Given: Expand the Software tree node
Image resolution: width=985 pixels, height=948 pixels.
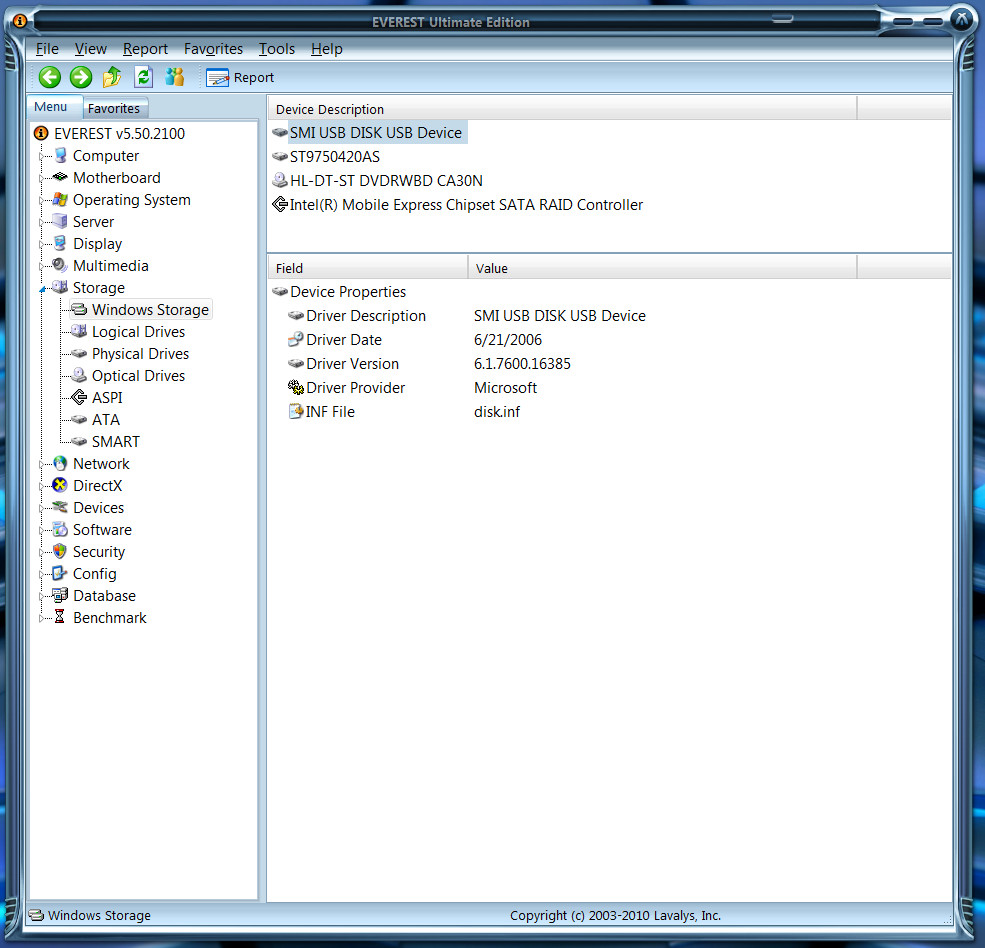Looking at the screenshot, I should click(x=41, y=530).
